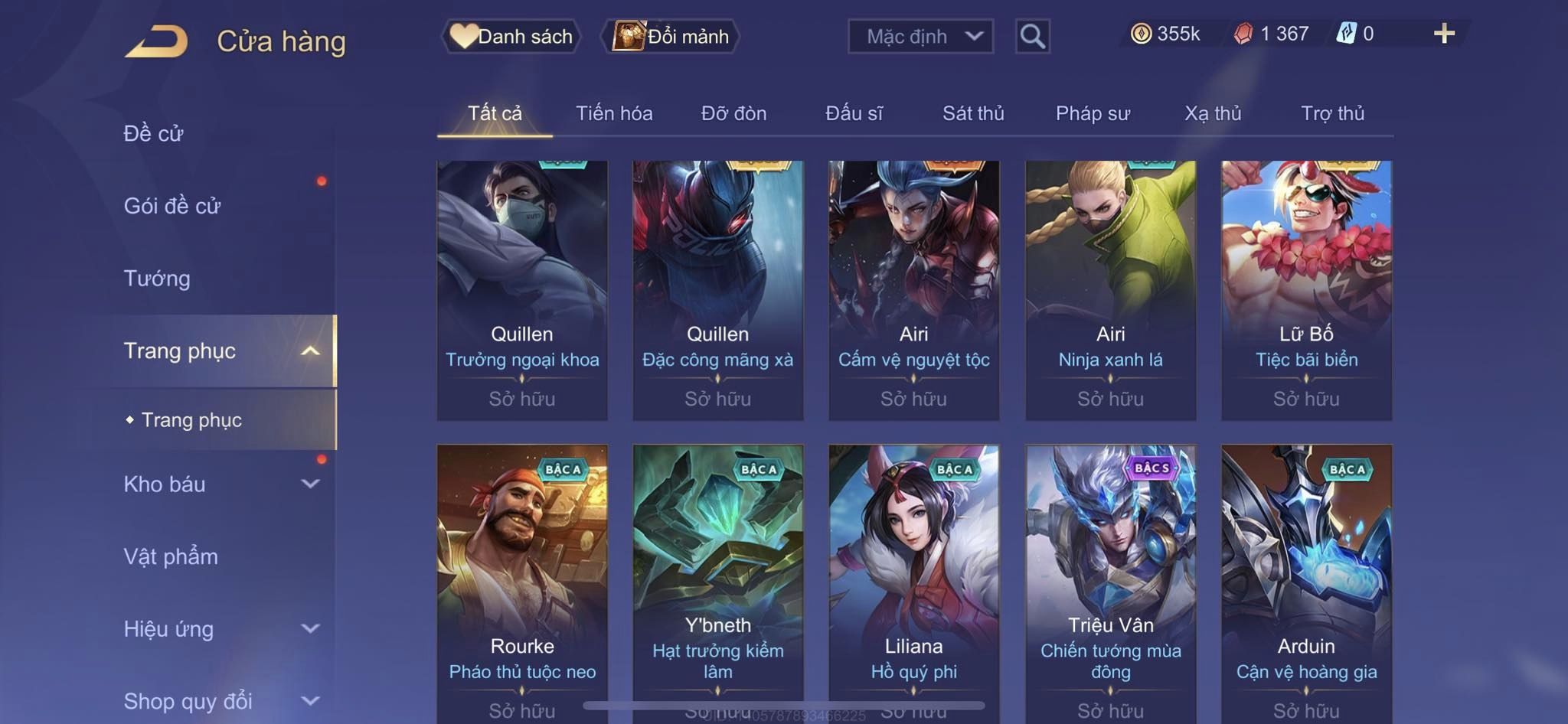The height and width of the screenshot is (724, 1568).
Task: Collapse the Trang phục sidebar section
Action: point(310,351)
